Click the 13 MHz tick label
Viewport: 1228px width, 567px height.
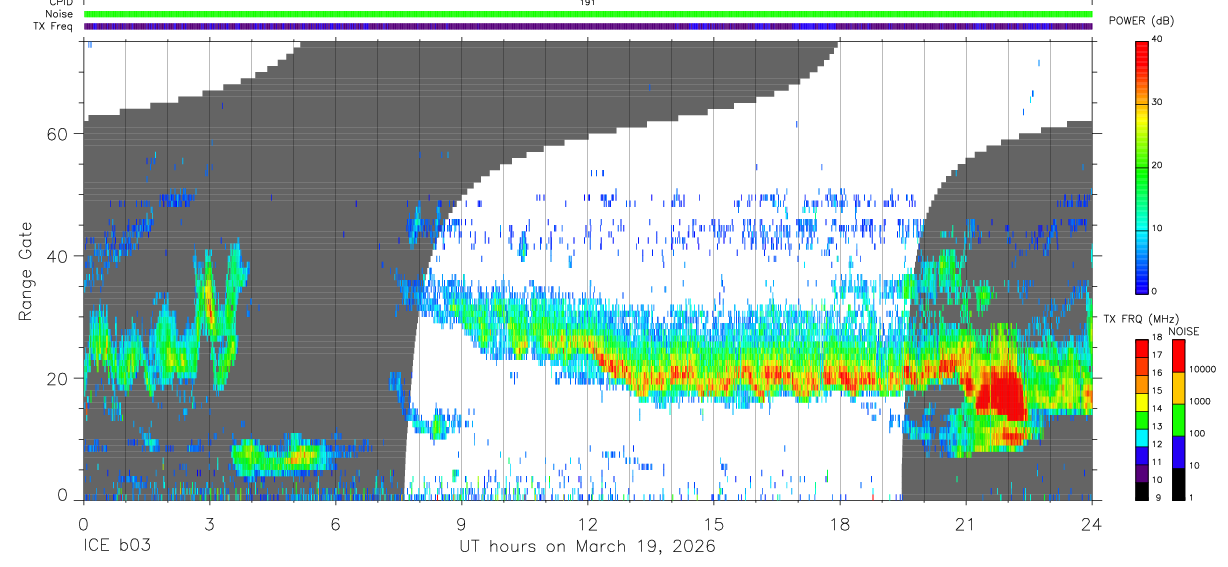click(x=1158, y=426)
